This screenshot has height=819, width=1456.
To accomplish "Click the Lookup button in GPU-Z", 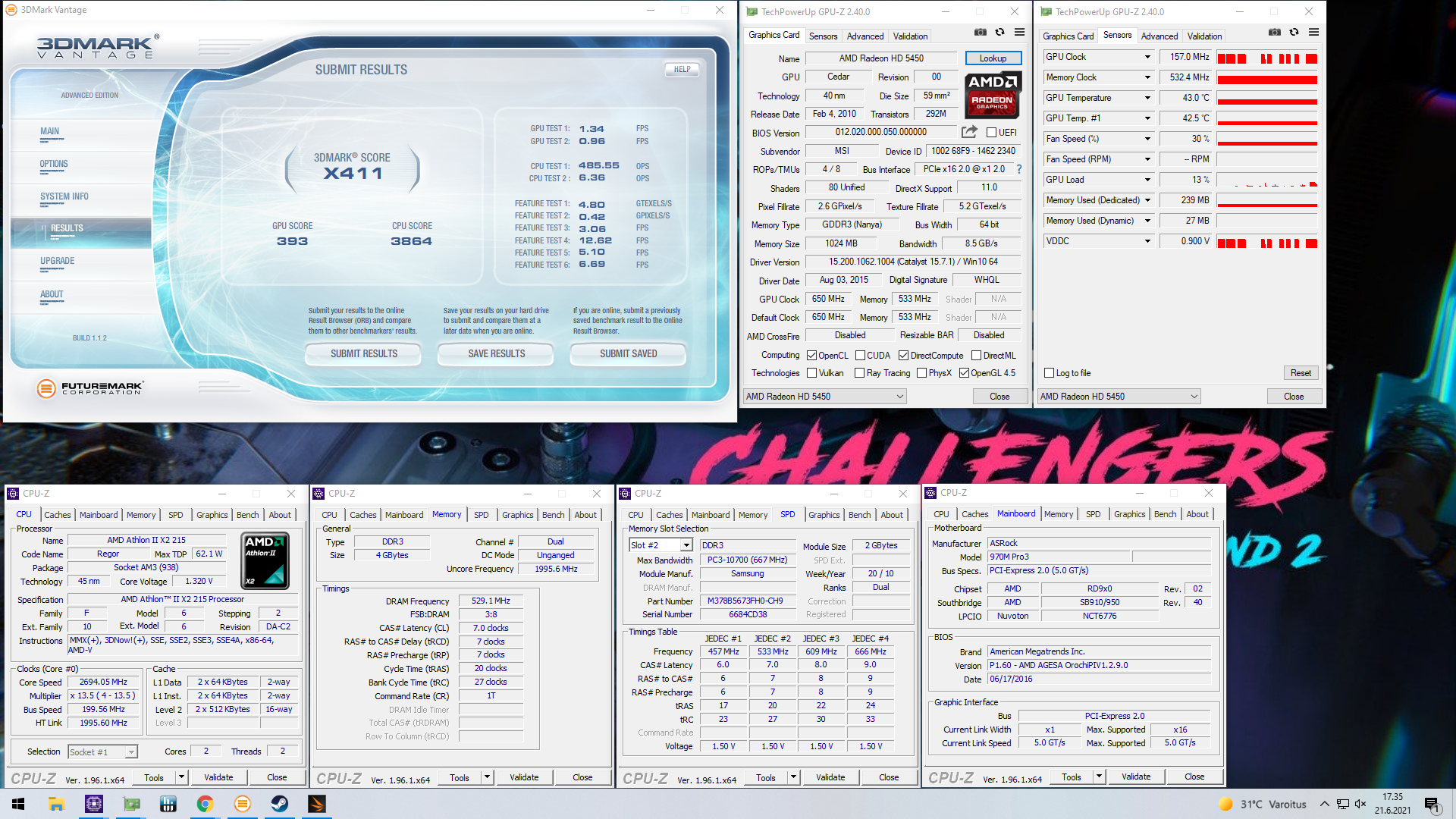I will [993, 58].
